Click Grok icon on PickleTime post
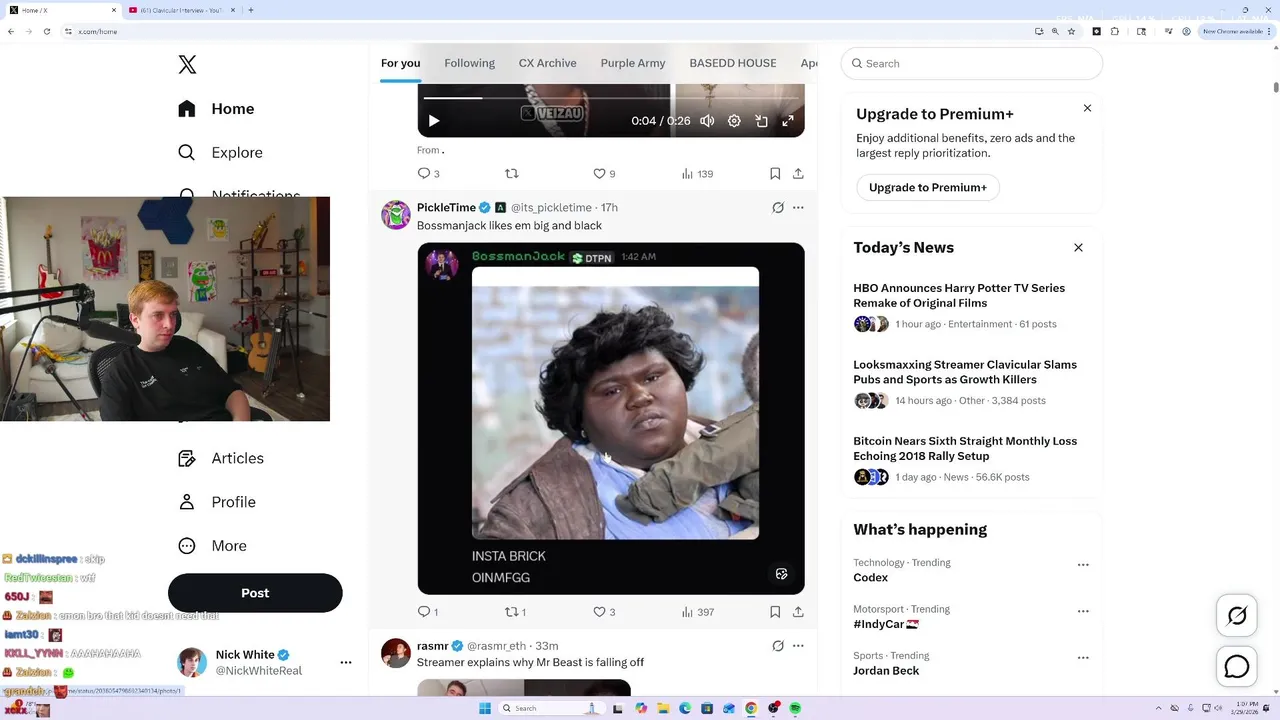The width and height of the screenshot is (1280, 720). [778, 208]
